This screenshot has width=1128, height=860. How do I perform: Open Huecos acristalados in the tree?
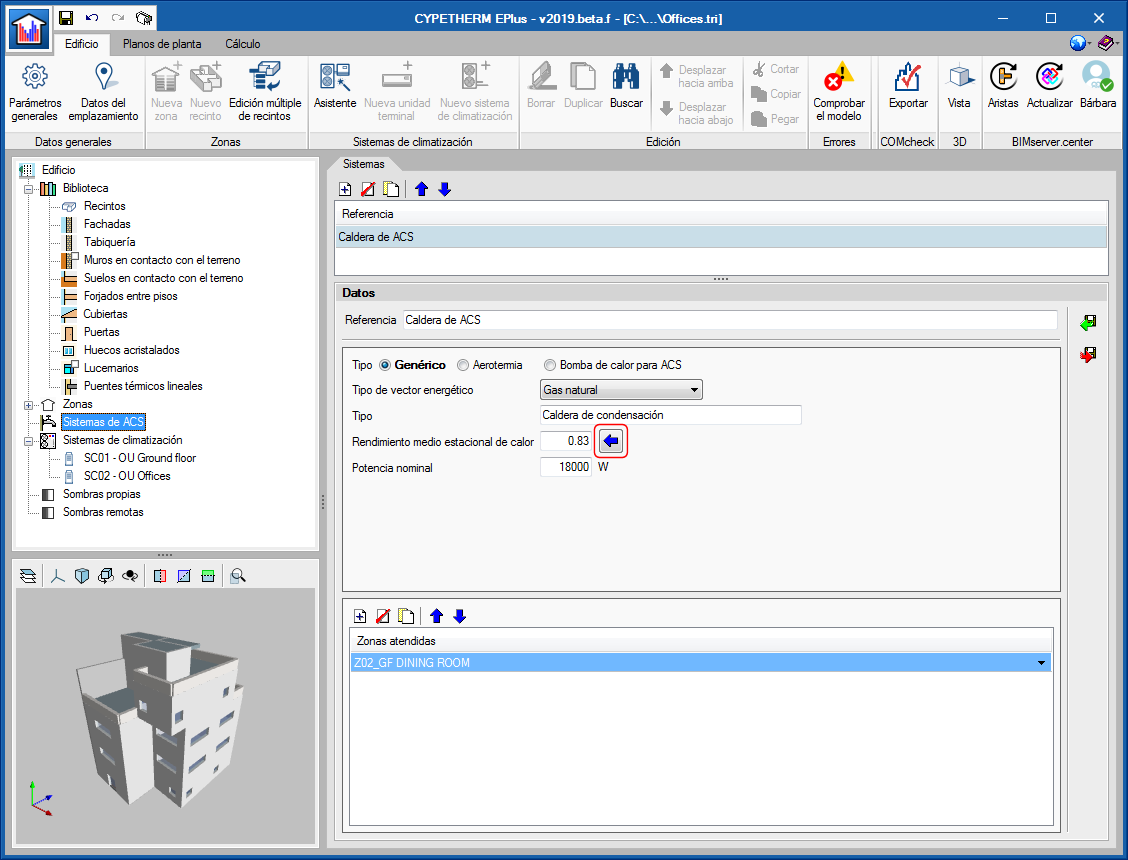(x=132, y=350)
